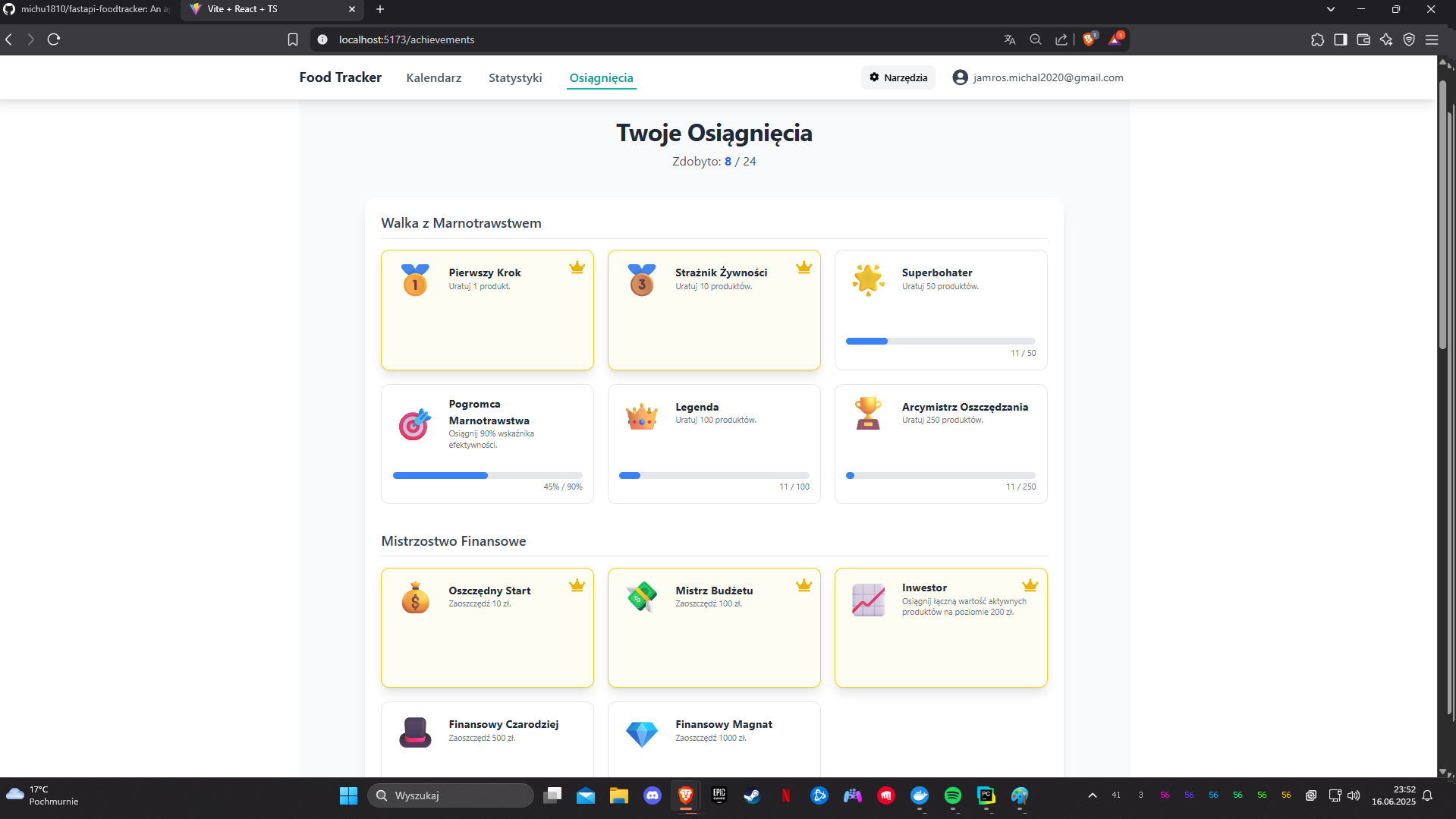
Task: Click the Oszczędny Start money bag icon
Action: click(415, 597)
